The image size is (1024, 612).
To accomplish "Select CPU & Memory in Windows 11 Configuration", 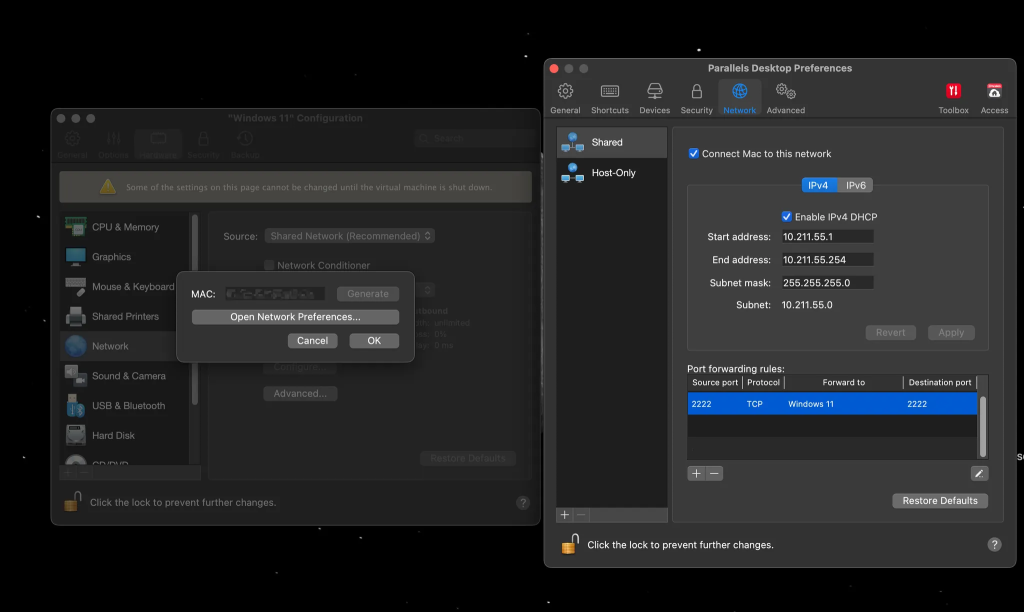I will tap(125, 227).
